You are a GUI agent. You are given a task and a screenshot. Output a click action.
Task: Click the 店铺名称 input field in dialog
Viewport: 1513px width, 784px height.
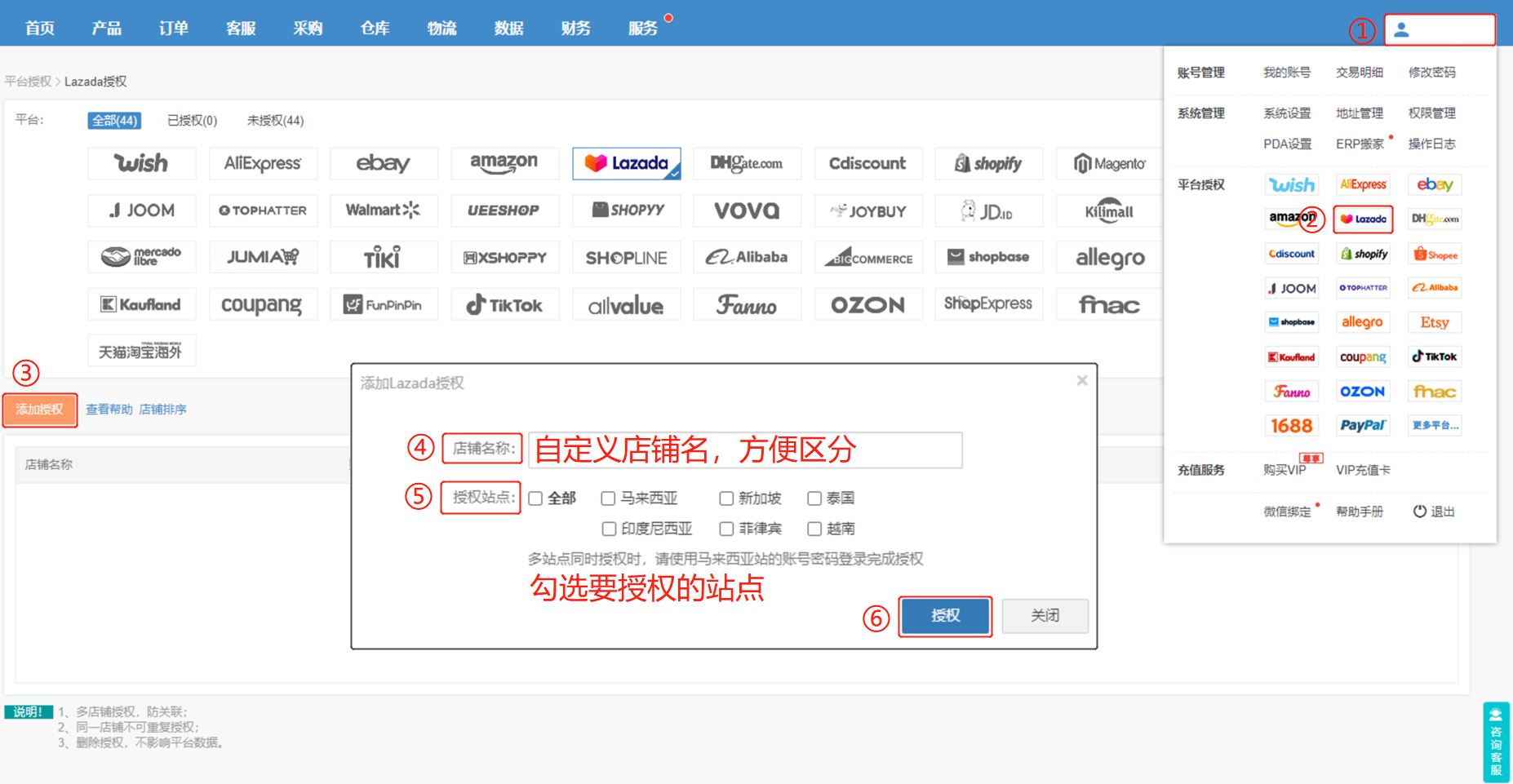[744, 450]
